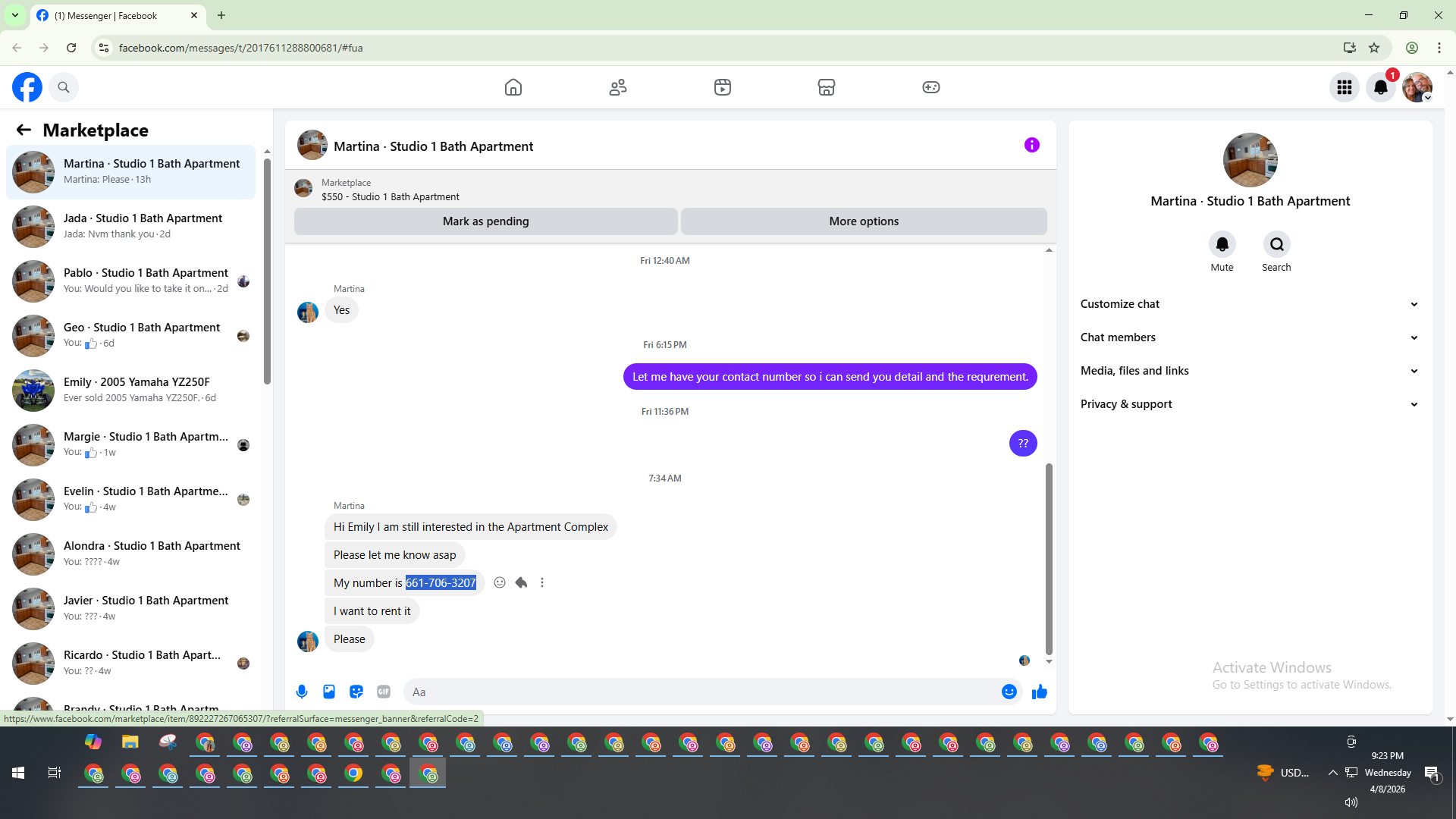The width and height of the screenshot is (1456, 819).
Task: Expand Chat members section
Action: coord(1249,337)
